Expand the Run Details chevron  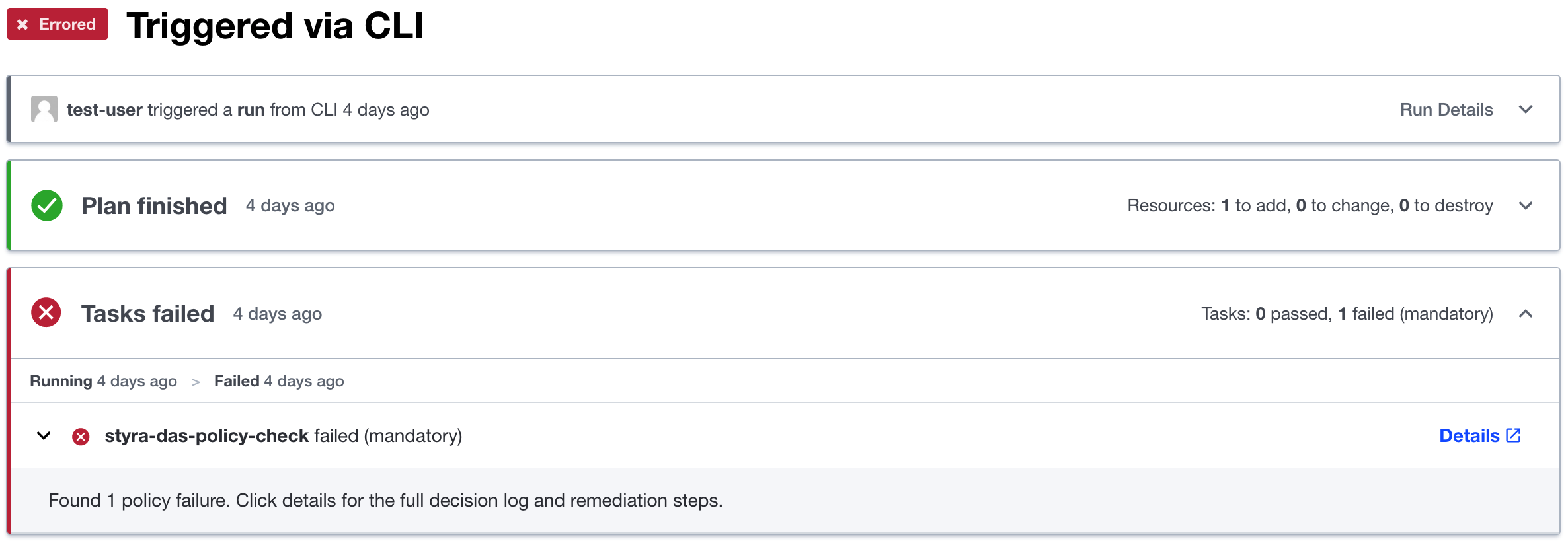click(1526, 110)
